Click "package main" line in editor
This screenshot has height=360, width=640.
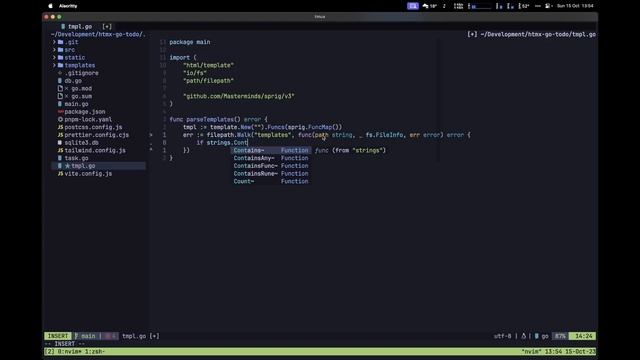(190, 42)
